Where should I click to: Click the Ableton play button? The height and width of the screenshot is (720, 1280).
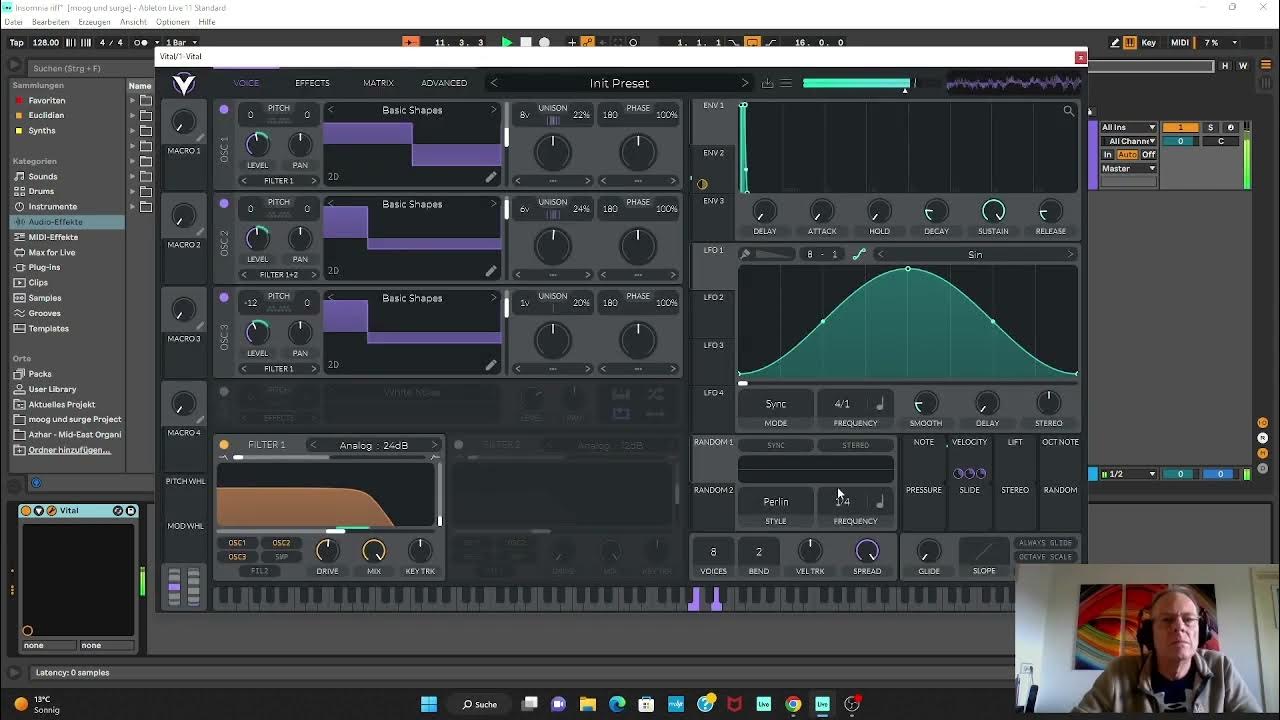point(507,42)
